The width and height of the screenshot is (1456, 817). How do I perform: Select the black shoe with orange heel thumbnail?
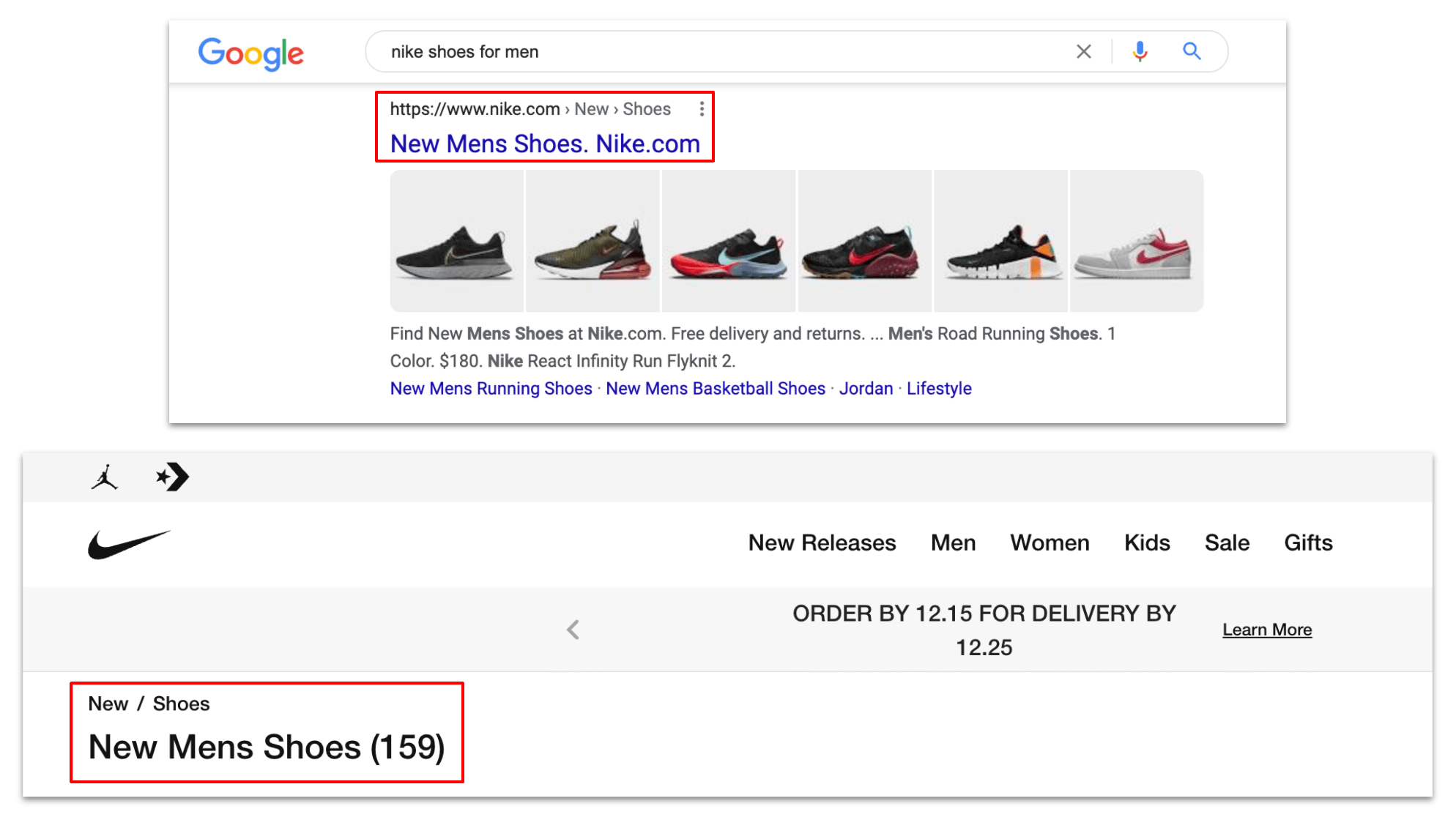click(1000, 241)
